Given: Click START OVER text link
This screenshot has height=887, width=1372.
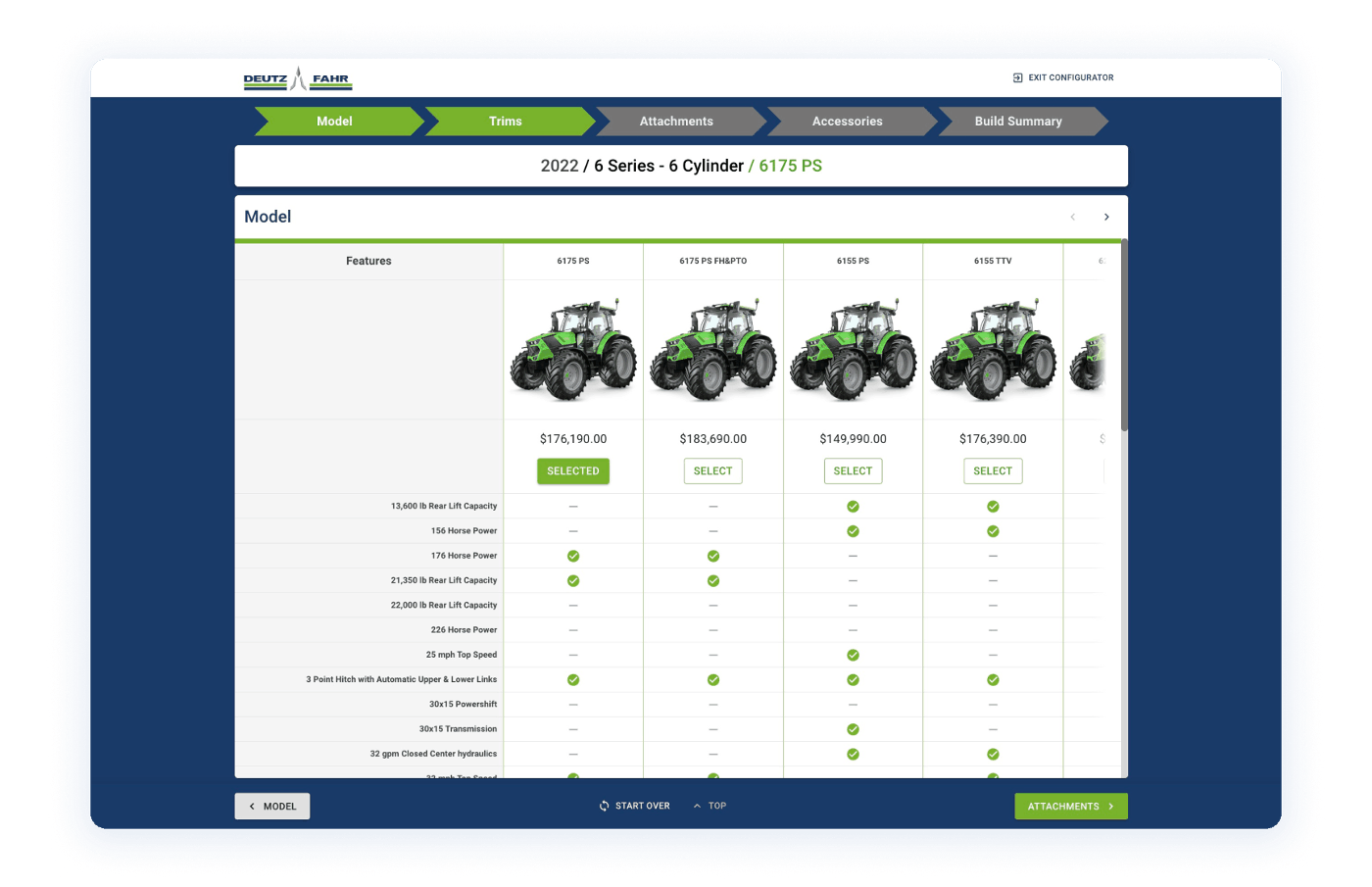Looking at the screenshot, I should (643, 806).
